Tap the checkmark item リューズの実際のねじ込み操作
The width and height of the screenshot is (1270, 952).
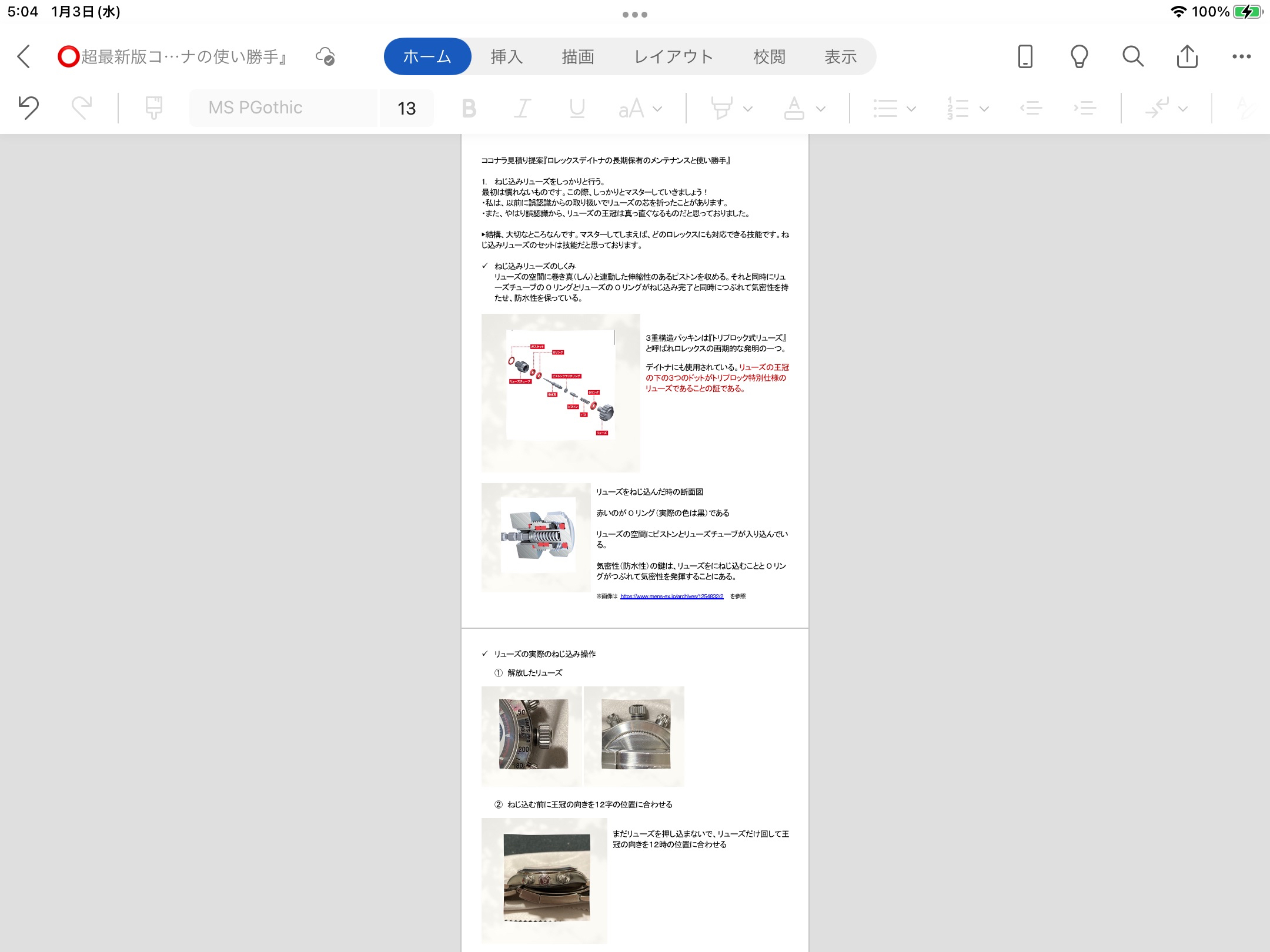click(545, 654)
